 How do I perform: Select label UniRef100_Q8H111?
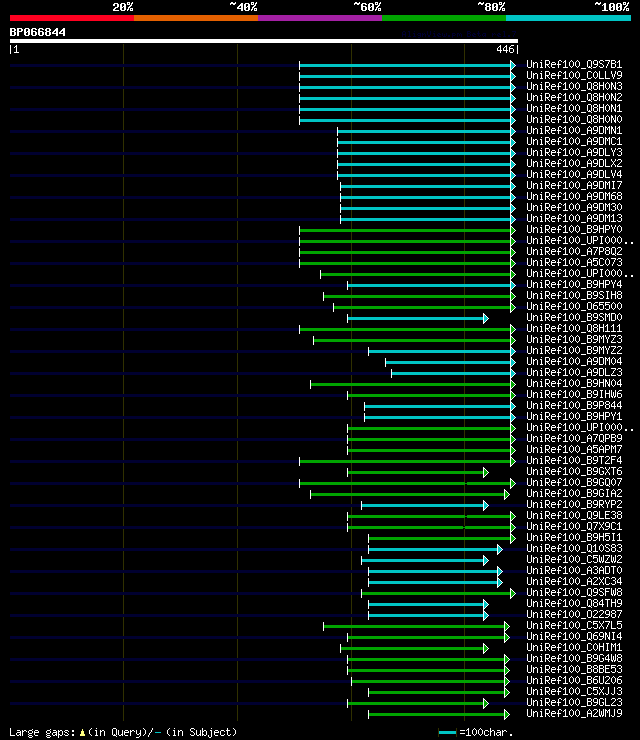pyautogui.click(x=574, y=328)
